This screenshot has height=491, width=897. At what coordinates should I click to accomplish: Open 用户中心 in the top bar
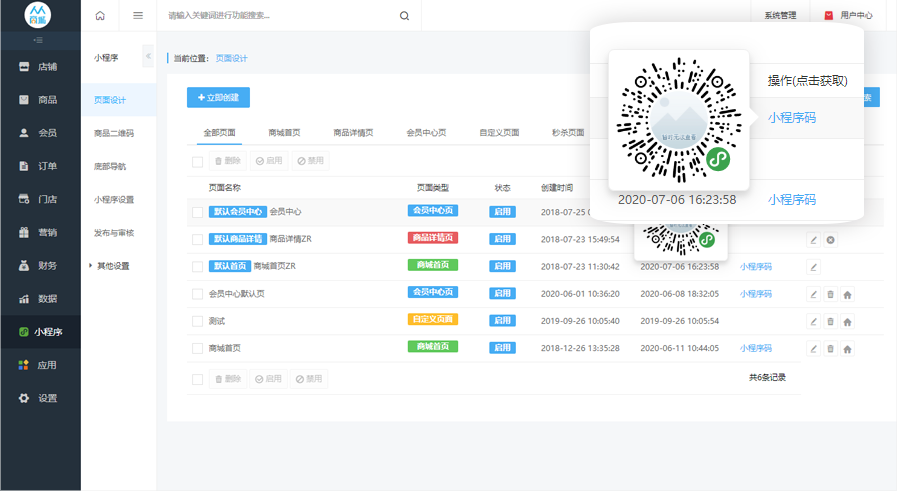(849, 15)
